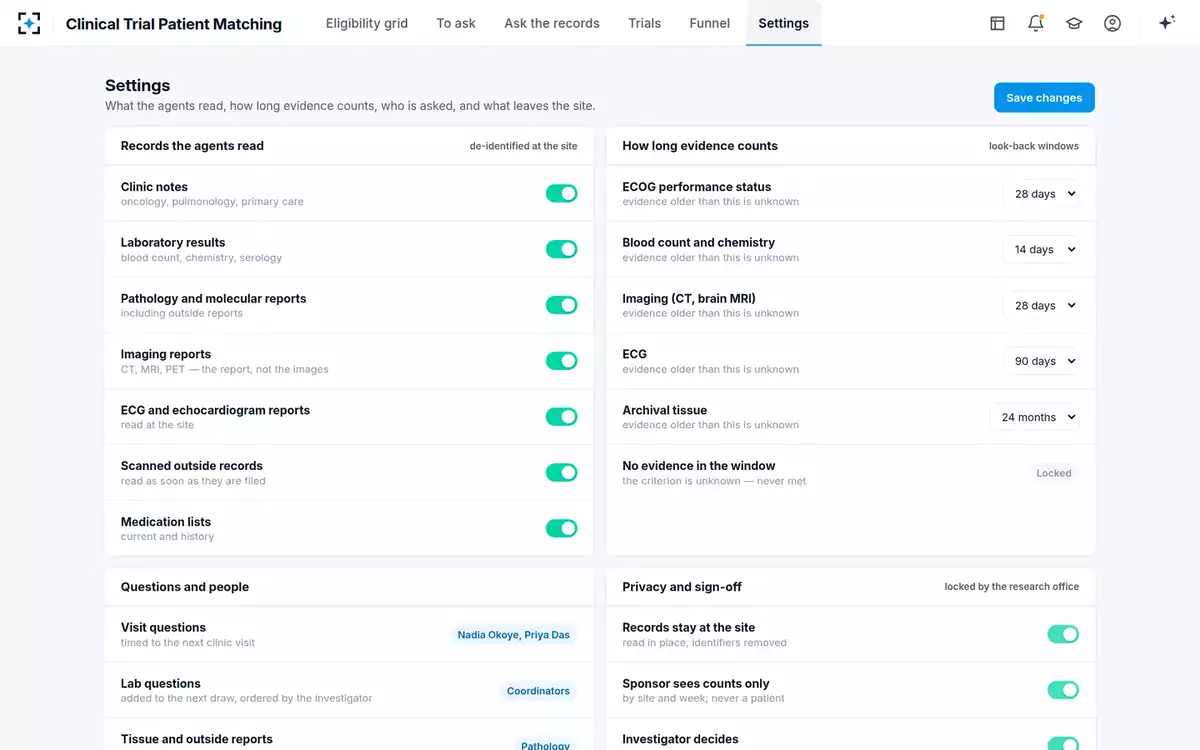The image size is (1200, 750).
Task: Open Imaging (CT, brain MRI) window dropdown
Action: coord(1041,306)
